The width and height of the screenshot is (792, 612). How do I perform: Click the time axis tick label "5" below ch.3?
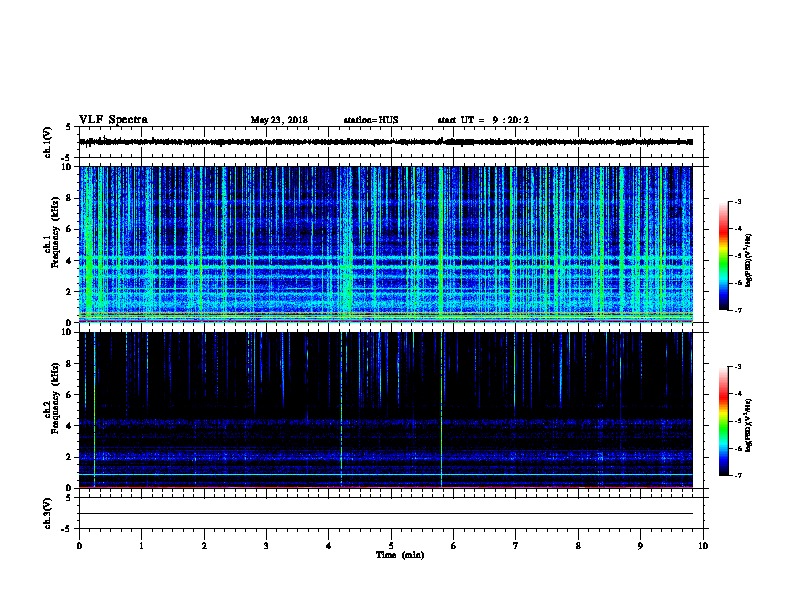point(391,545)
